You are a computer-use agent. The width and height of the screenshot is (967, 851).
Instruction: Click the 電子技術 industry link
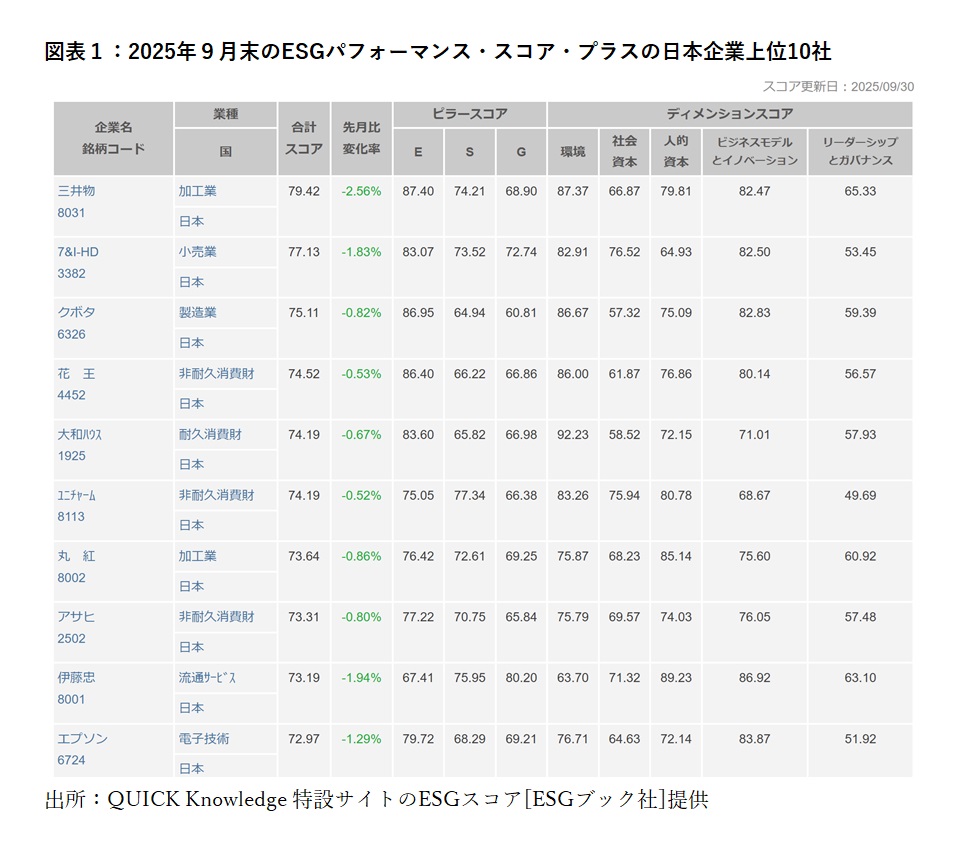tap(204, 739)
